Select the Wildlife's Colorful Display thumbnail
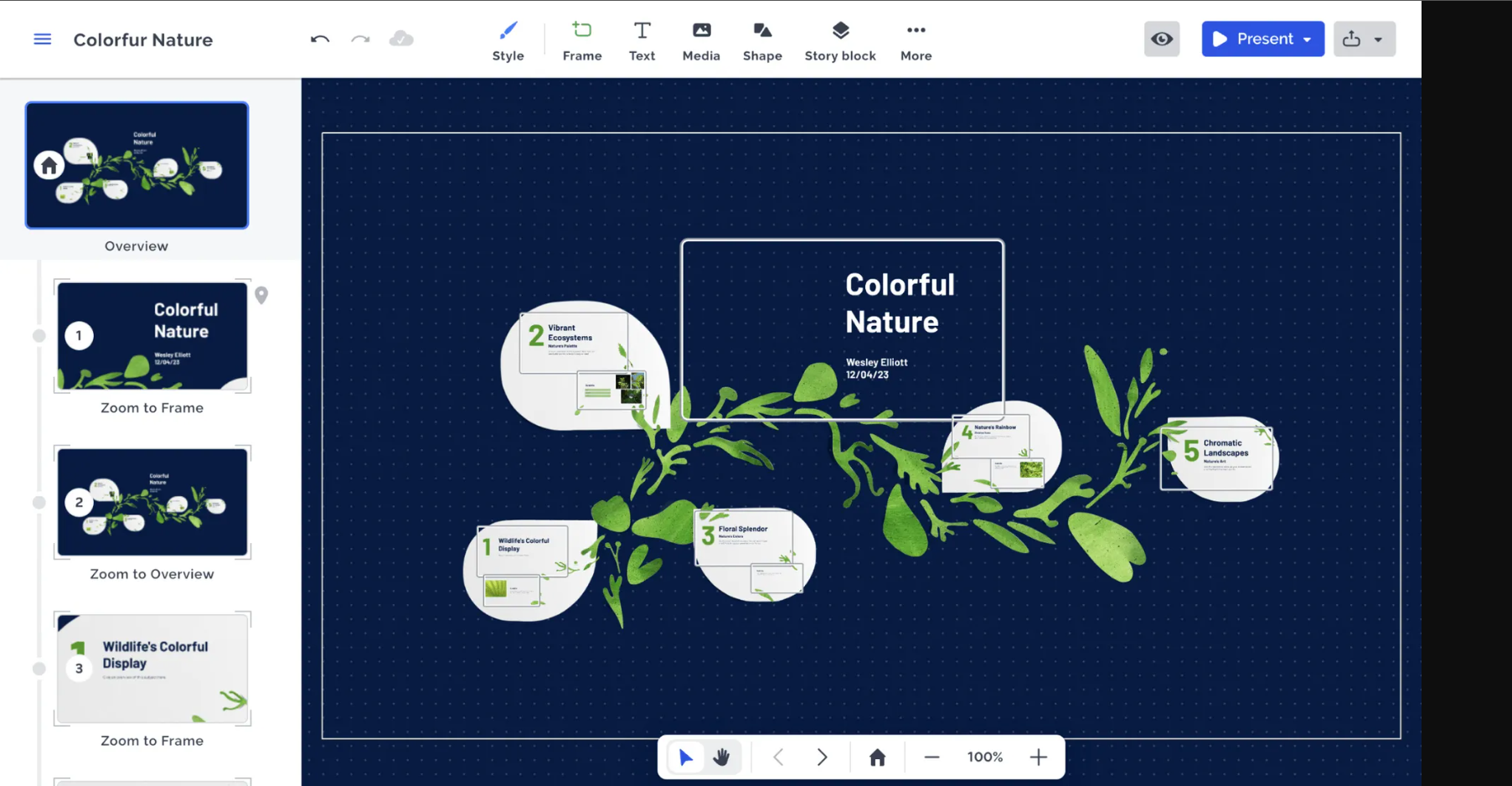The height and width of the screenshot is (786, 1512). (x=152, y=668)
